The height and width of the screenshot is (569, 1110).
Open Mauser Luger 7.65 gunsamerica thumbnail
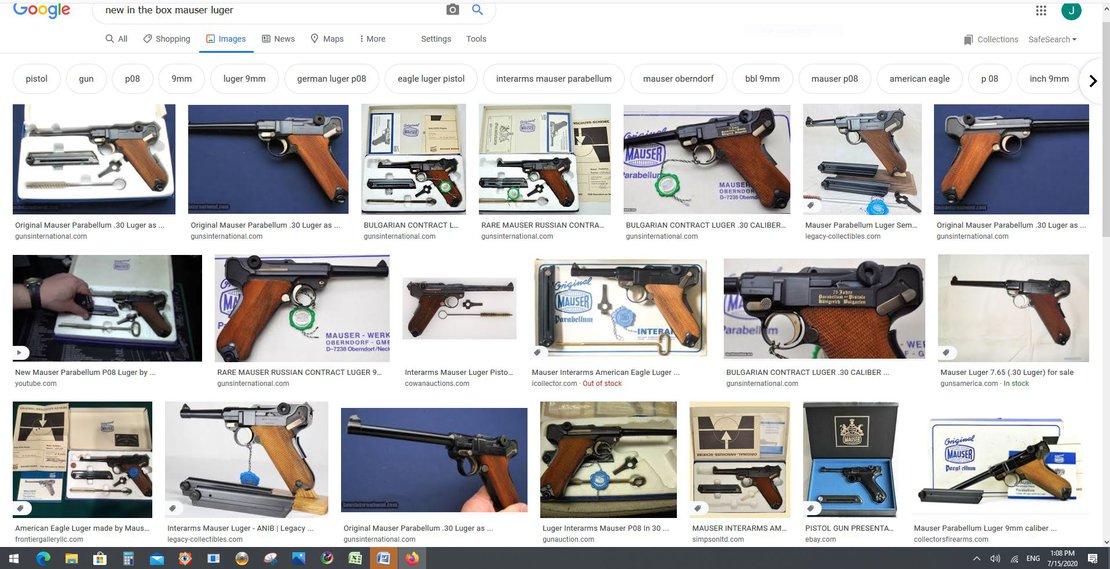tap(1013, 308)
